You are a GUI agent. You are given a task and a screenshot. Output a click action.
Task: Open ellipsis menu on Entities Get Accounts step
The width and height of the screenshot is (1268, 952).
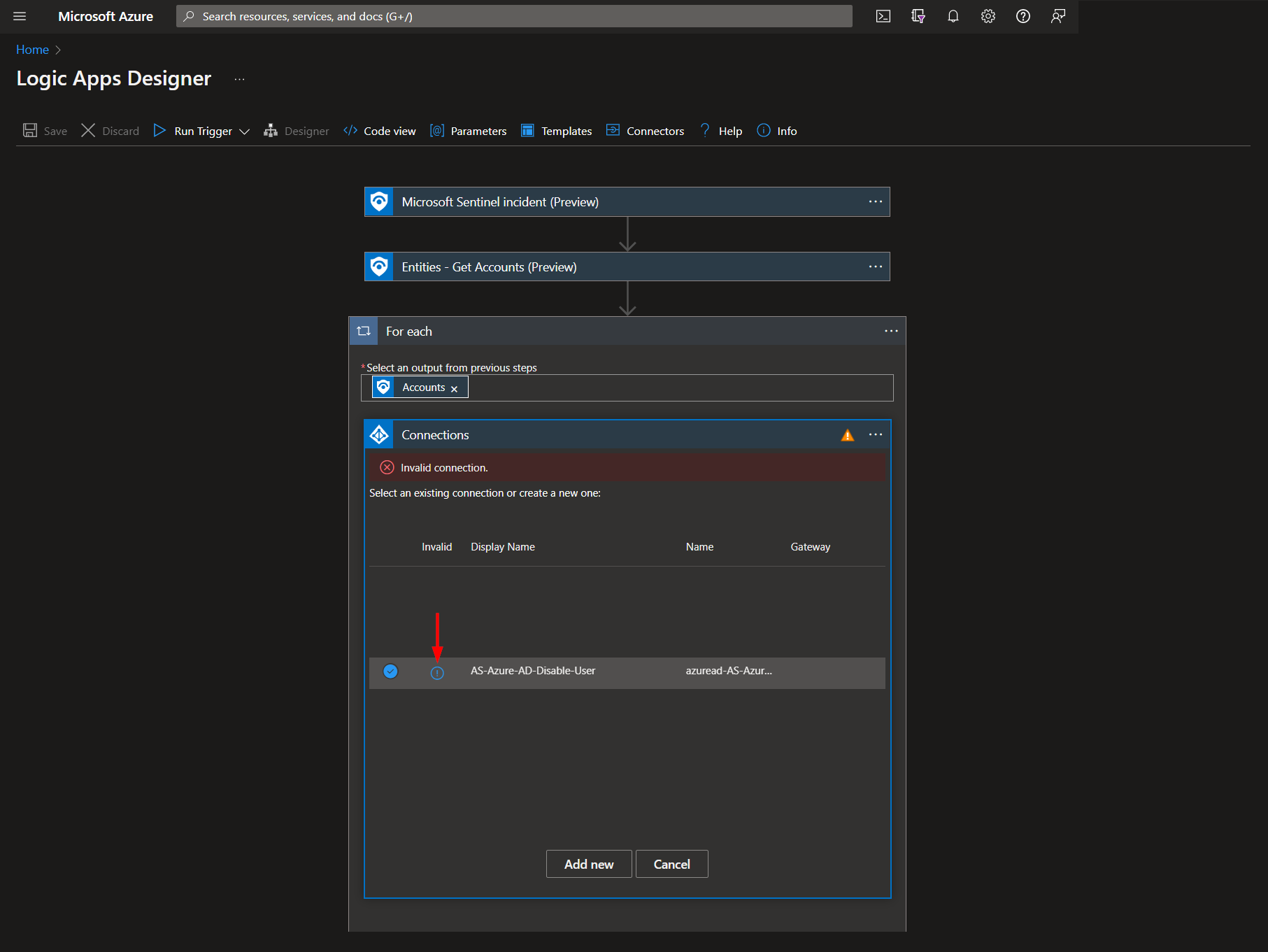876,267
